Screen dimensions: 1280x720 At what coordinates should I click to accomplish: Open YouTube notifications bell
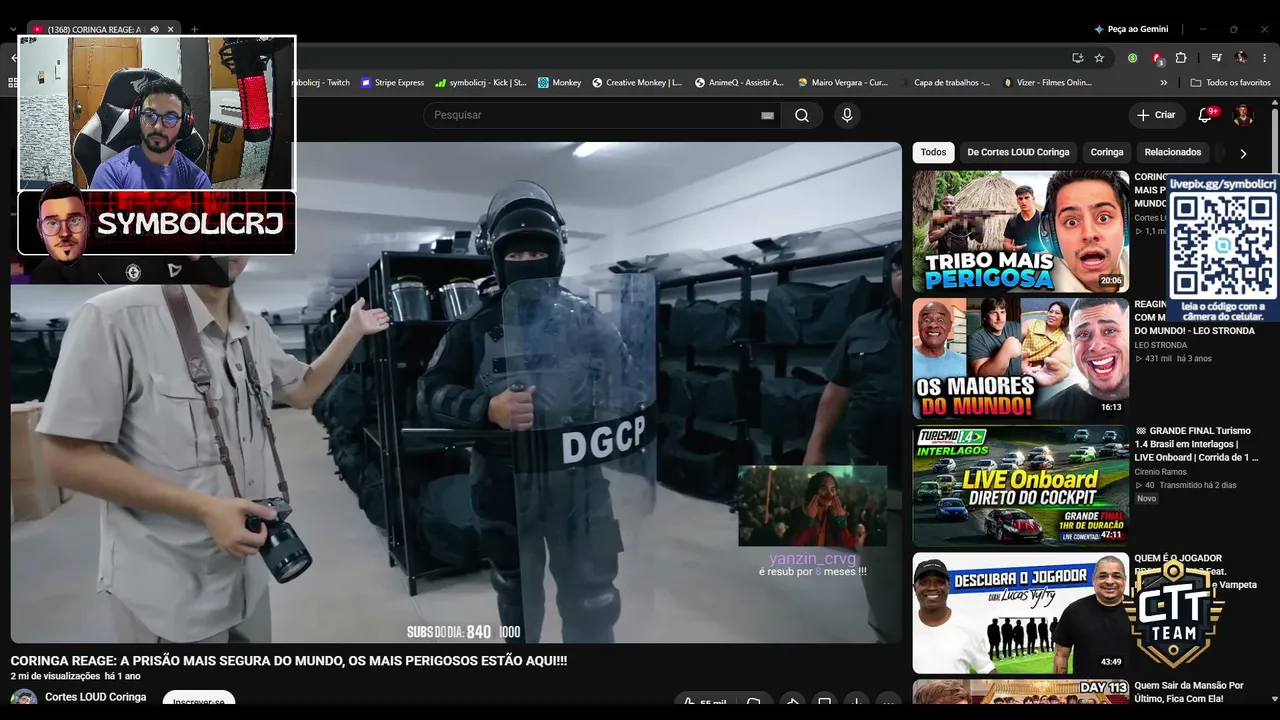pos(1205,115)
